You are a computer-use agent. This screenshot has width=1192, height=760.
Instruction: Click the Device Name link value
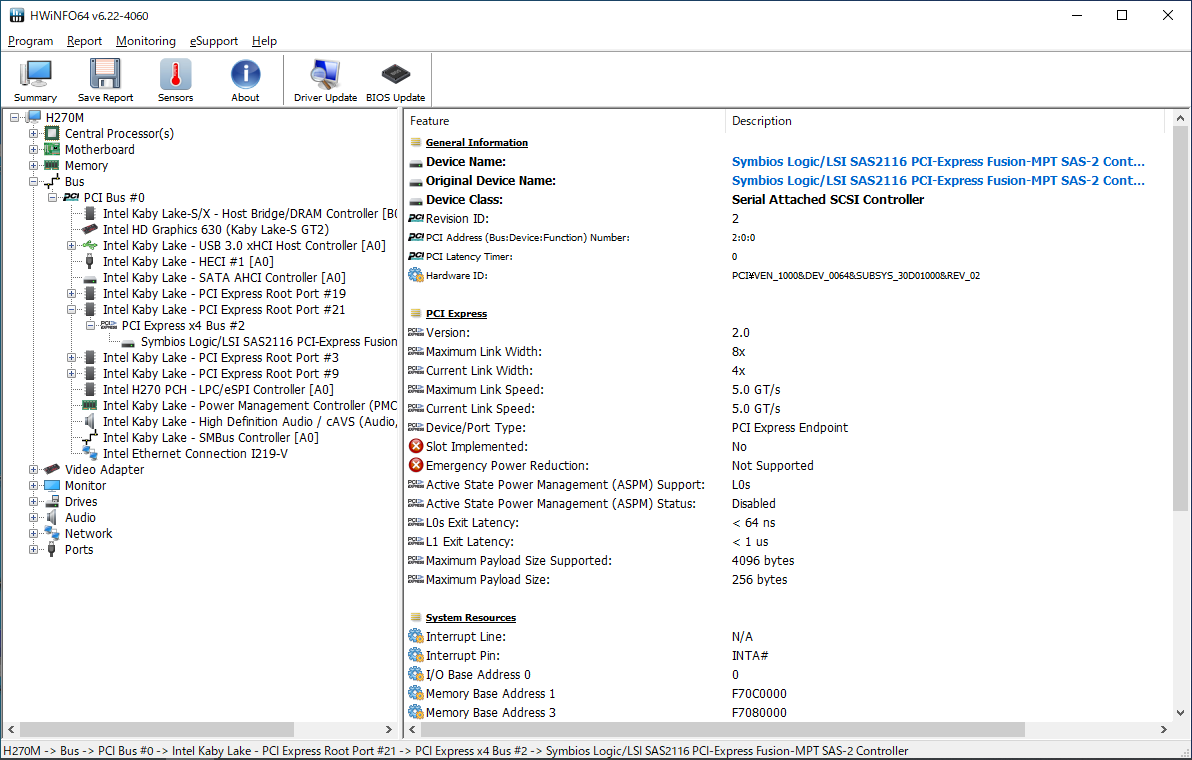(938, 161)
